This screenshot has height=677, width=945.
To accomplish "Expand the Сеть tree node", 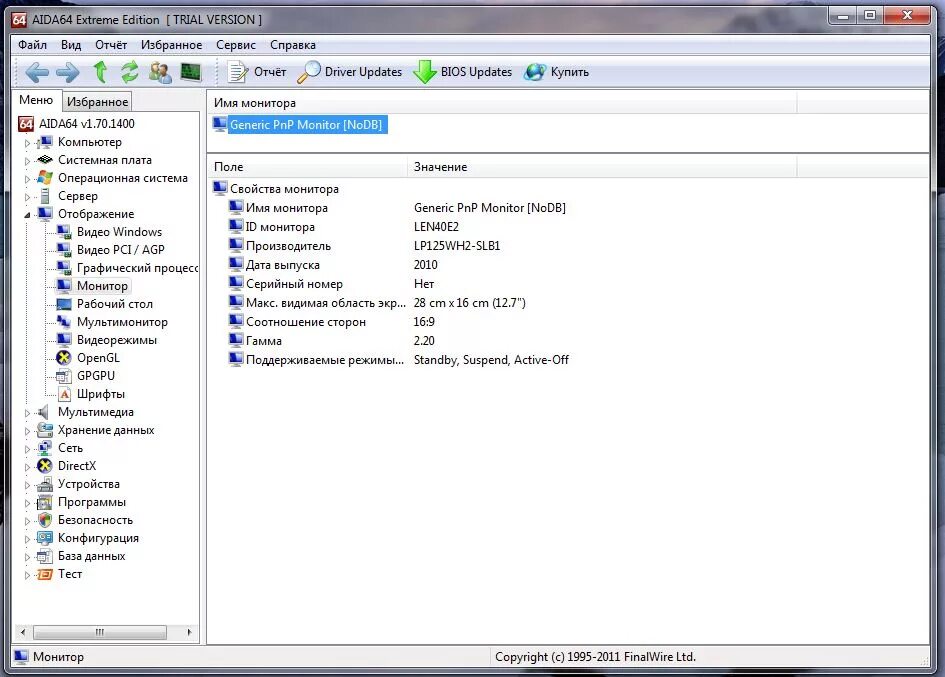I will point(27,449).
